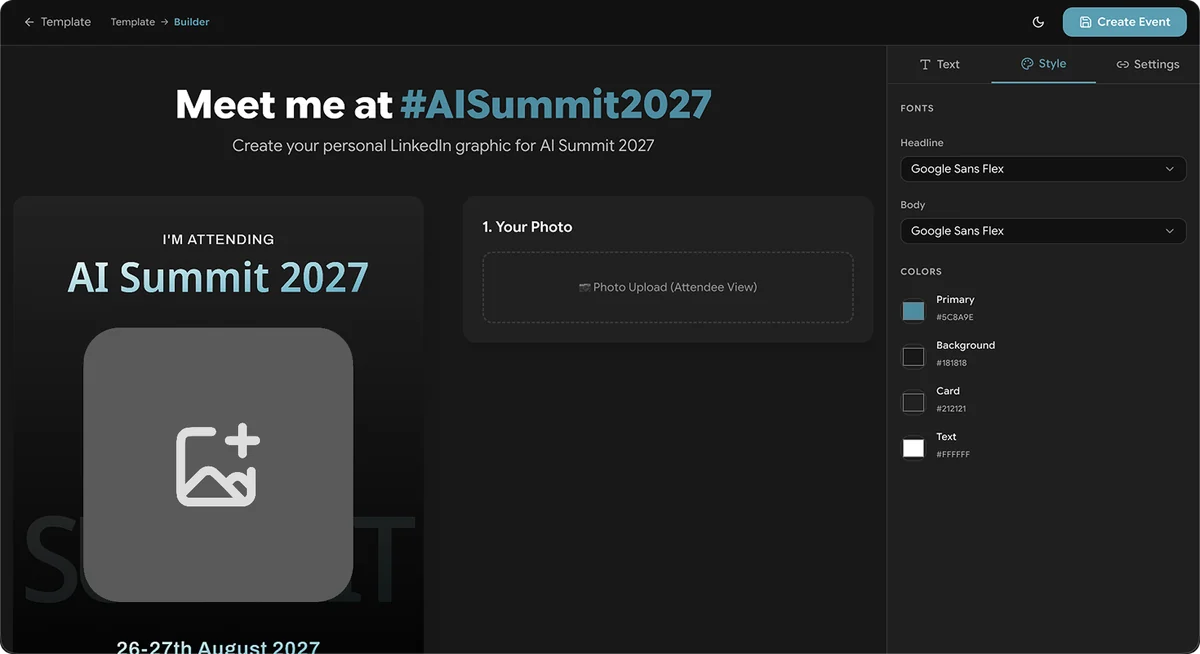Pick the Card color swatch
This screenshot has height=654, width=1200.
point(913,402)
